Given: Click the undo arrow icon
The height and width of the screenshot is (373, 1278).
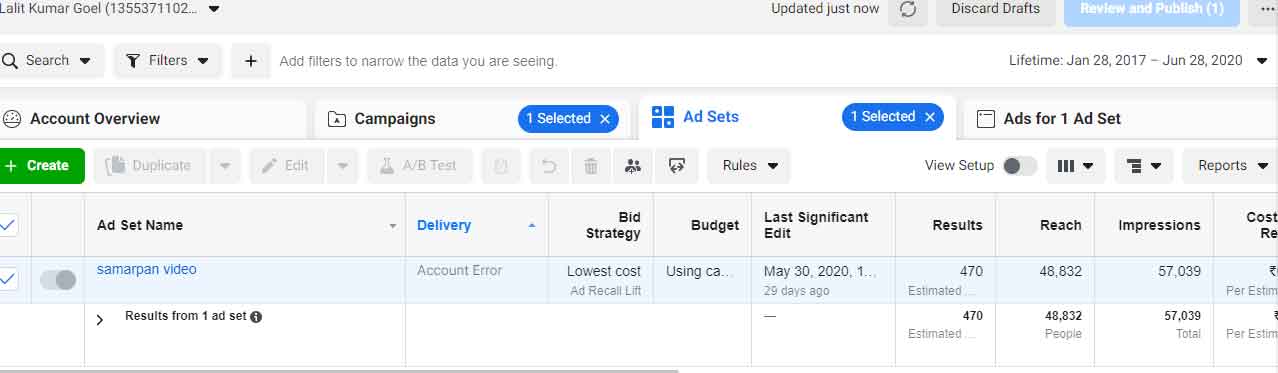Looking at the screenshot, I should click(x=549, y=166).
